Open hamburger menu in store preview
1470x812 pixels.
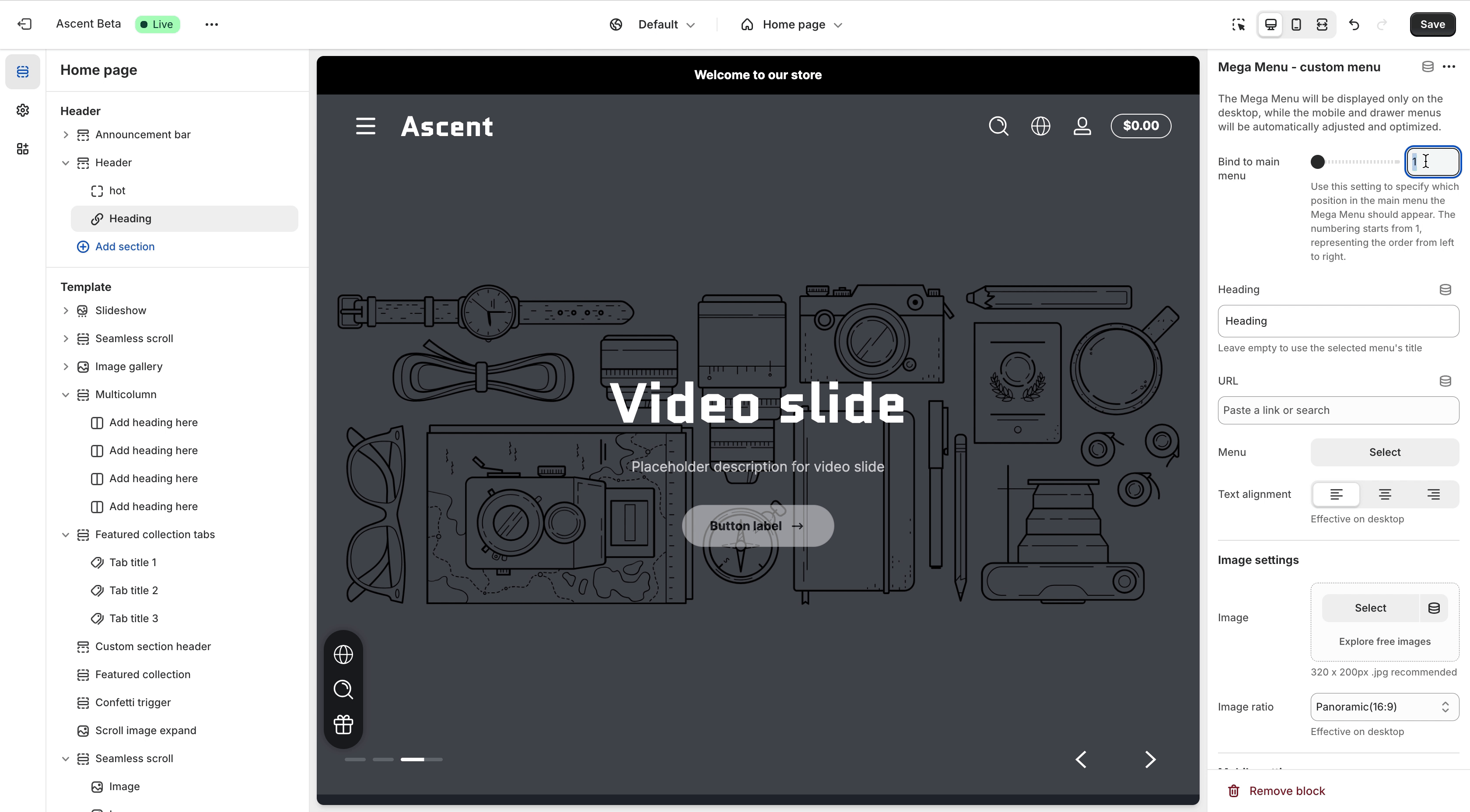365,126
